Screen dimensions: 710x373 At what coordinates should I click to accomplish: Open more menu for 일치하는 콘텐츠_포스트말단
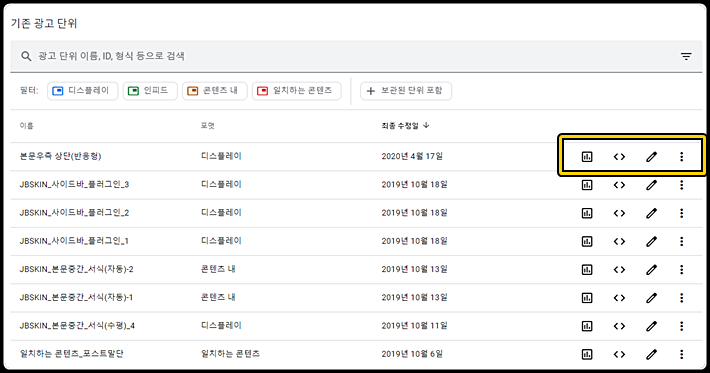(681, 354)
